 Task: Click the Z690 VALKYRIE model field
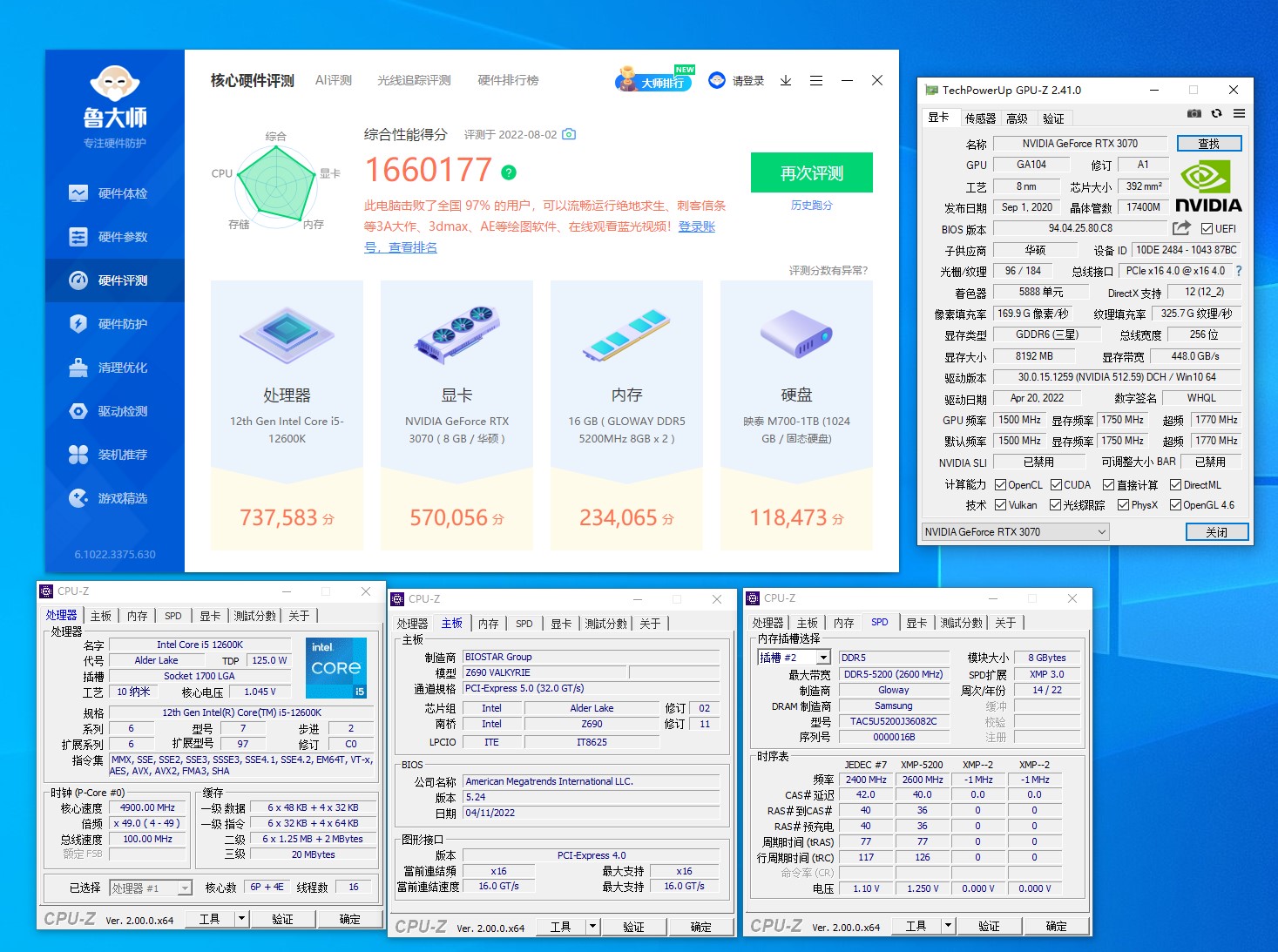pos(544,673)
